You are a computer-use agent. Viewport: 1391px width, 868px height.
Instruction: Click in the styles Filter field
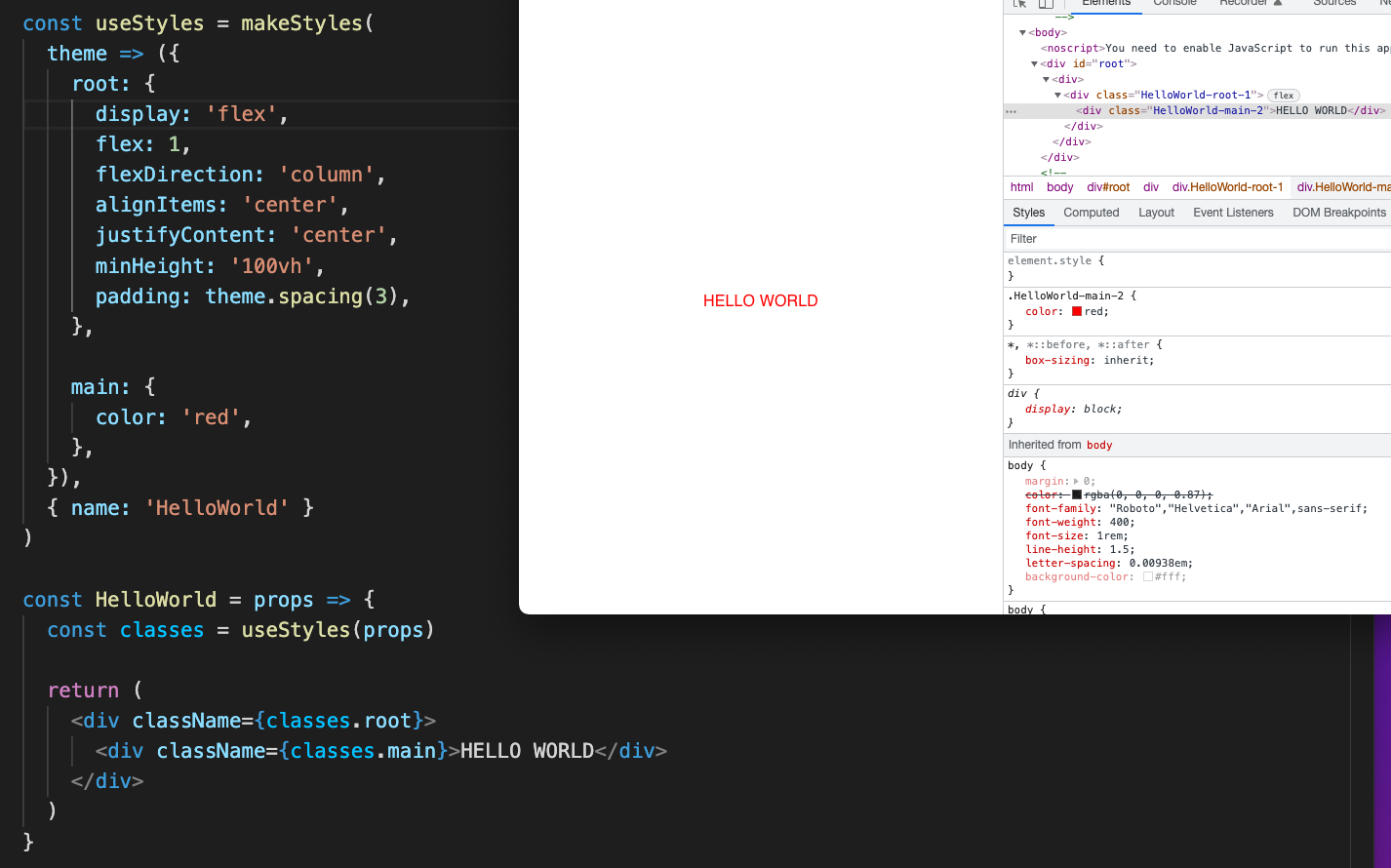point(1197,239)
